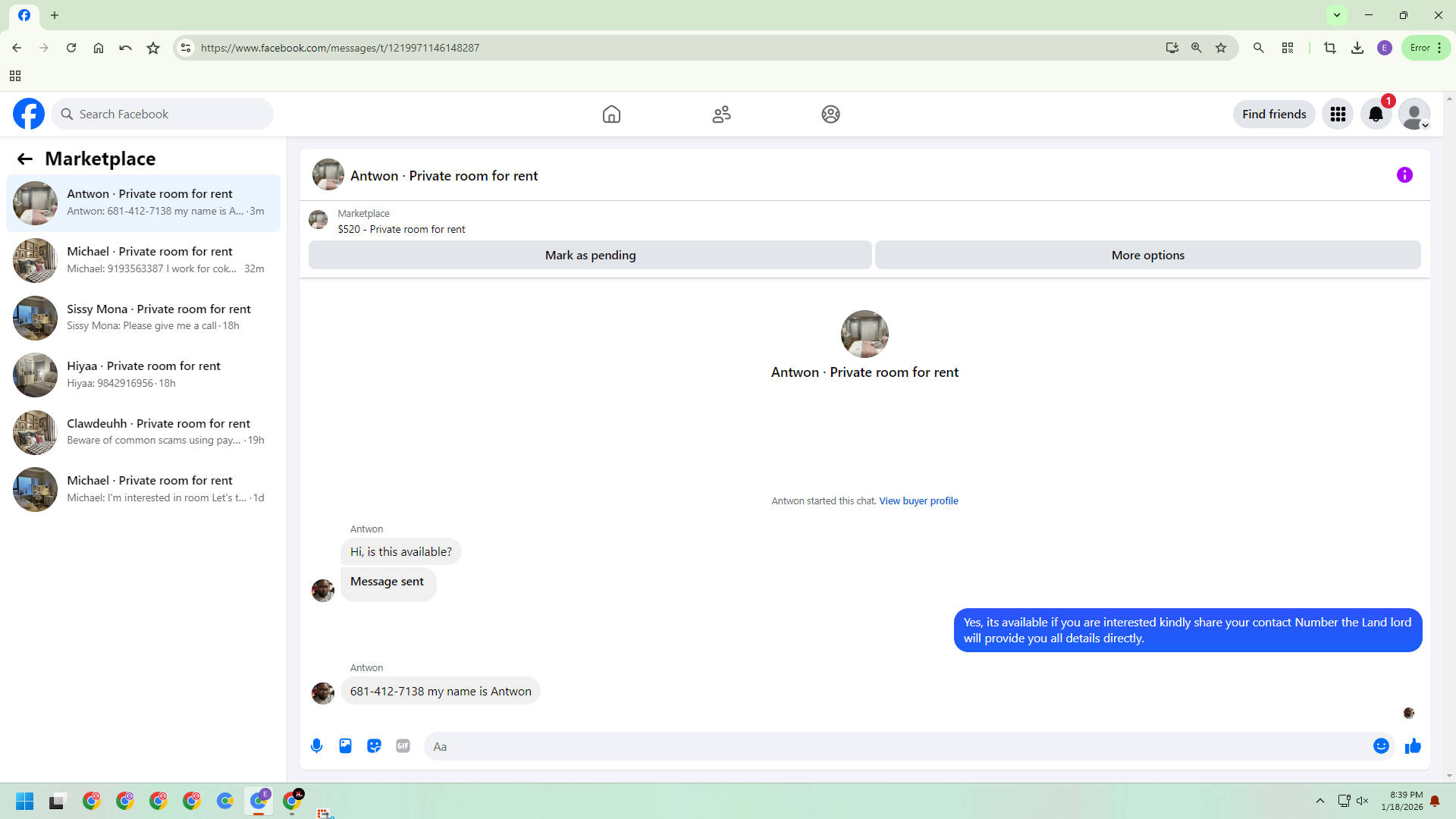The width and height of the screenshot is (1456, 819).
Task: Click the voice clip microphone icon
Action: coord(317,746)
